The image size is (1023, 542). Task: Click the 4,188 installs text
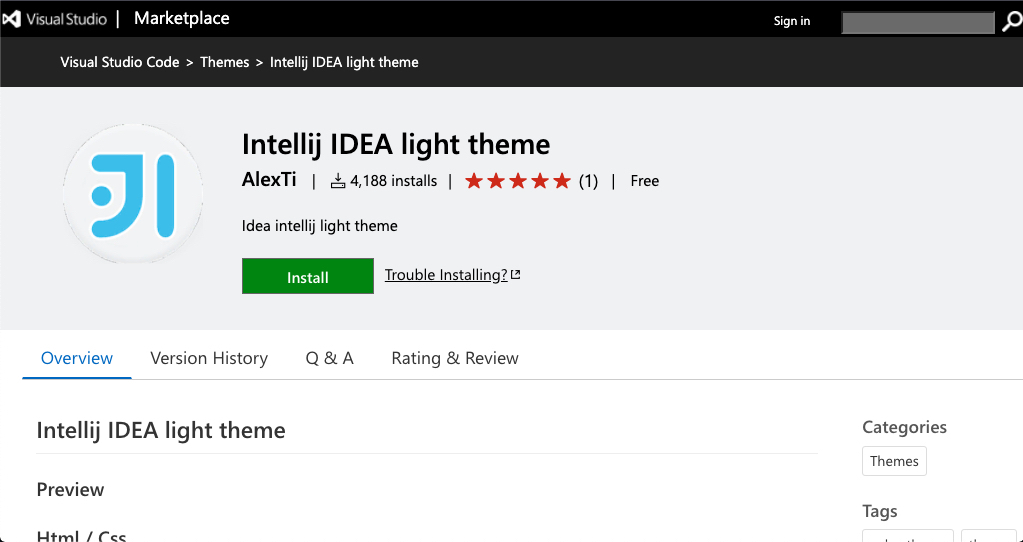393,181
